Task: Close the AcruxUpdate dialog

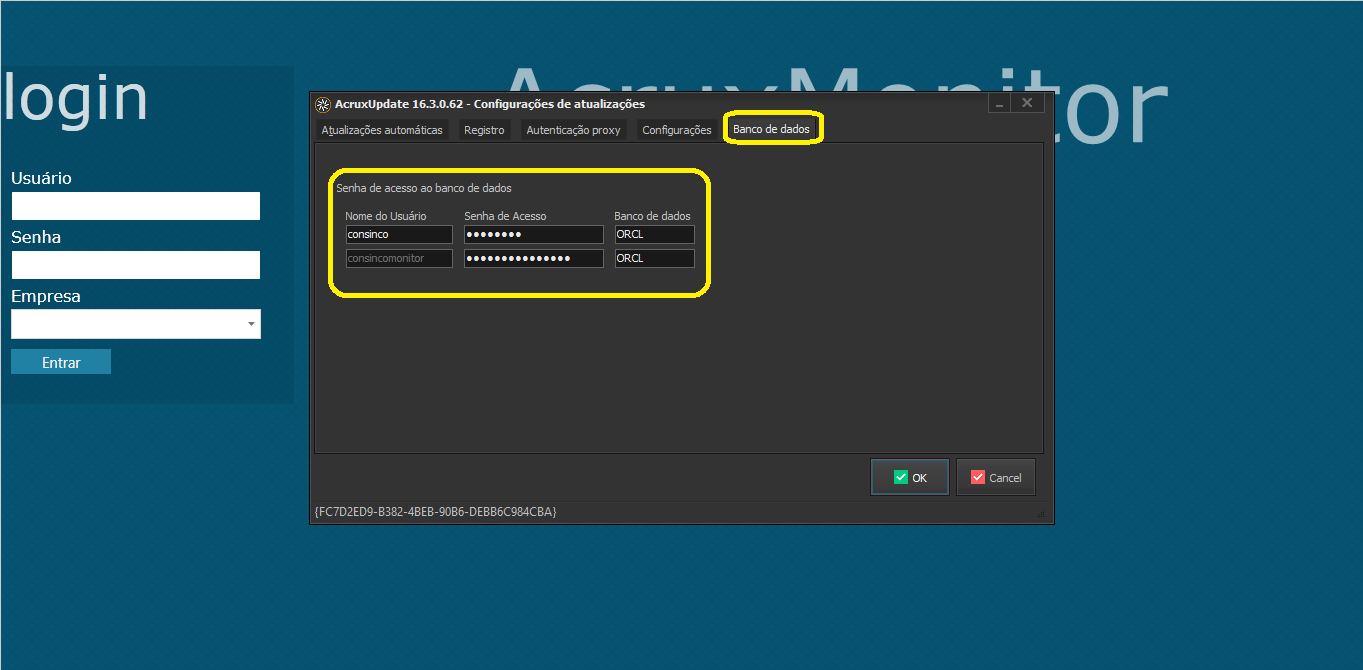Action: (x=1028, y=103)
